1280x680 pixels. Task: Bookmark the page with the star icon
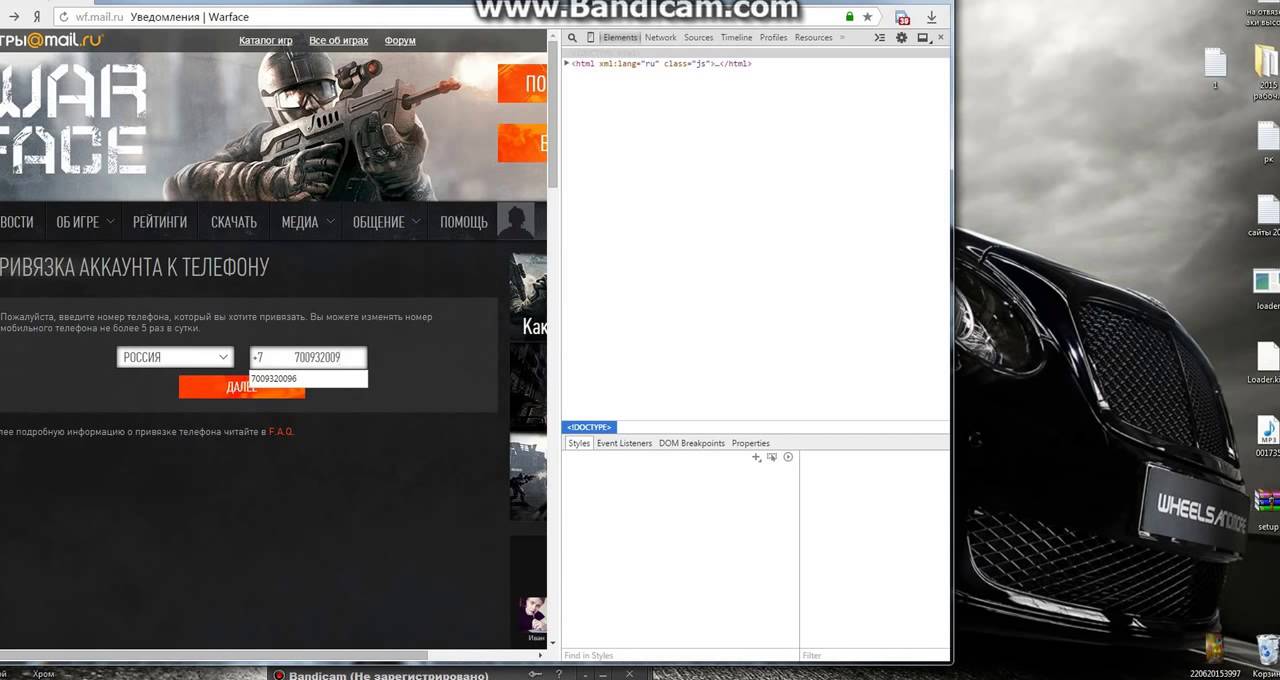click(867, 17)
